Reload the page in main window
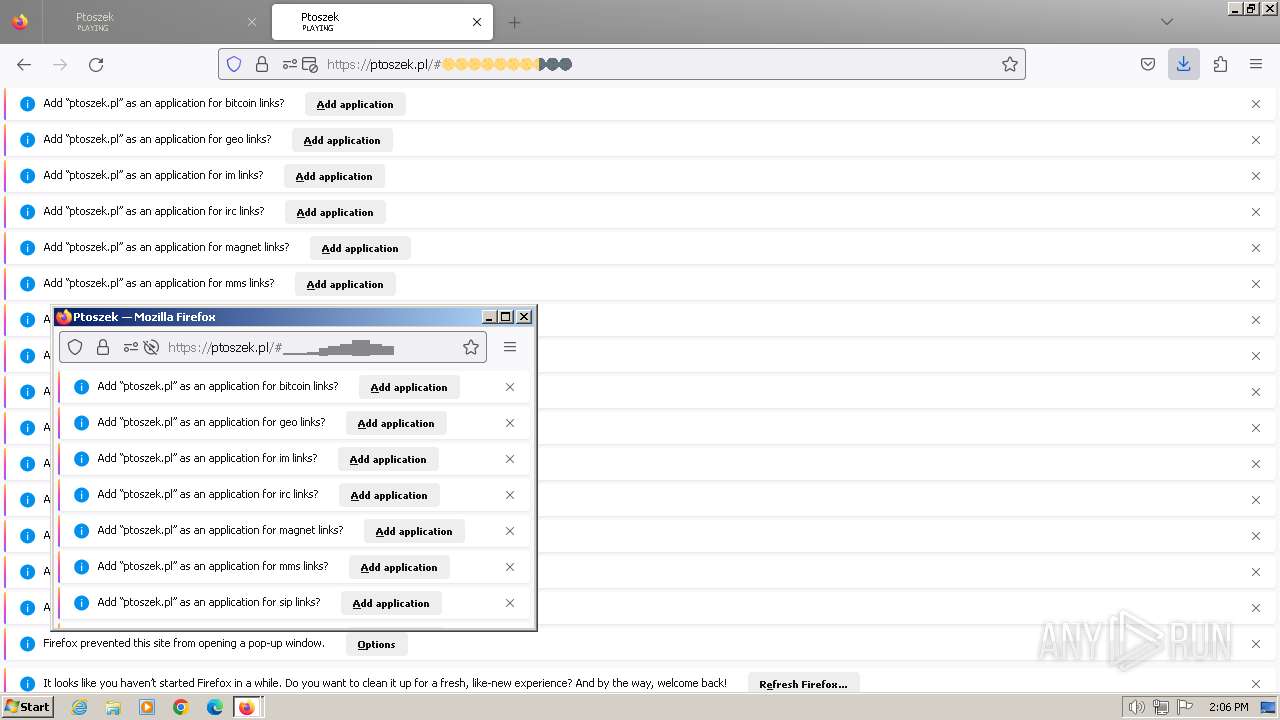The image size is (1280, 720). tap(96, 64)
